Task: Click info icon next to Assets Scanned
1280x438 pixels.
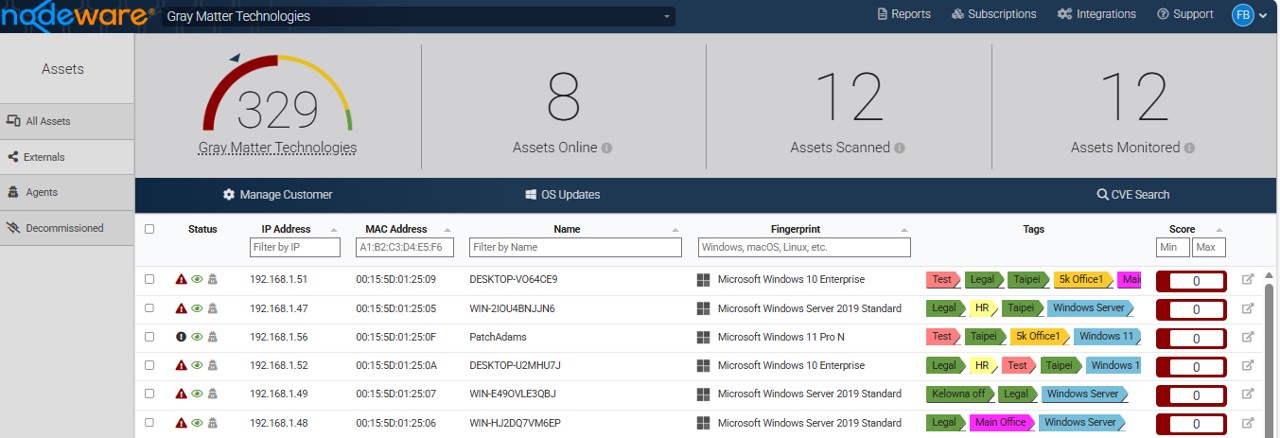Action: tap(899, 148)
